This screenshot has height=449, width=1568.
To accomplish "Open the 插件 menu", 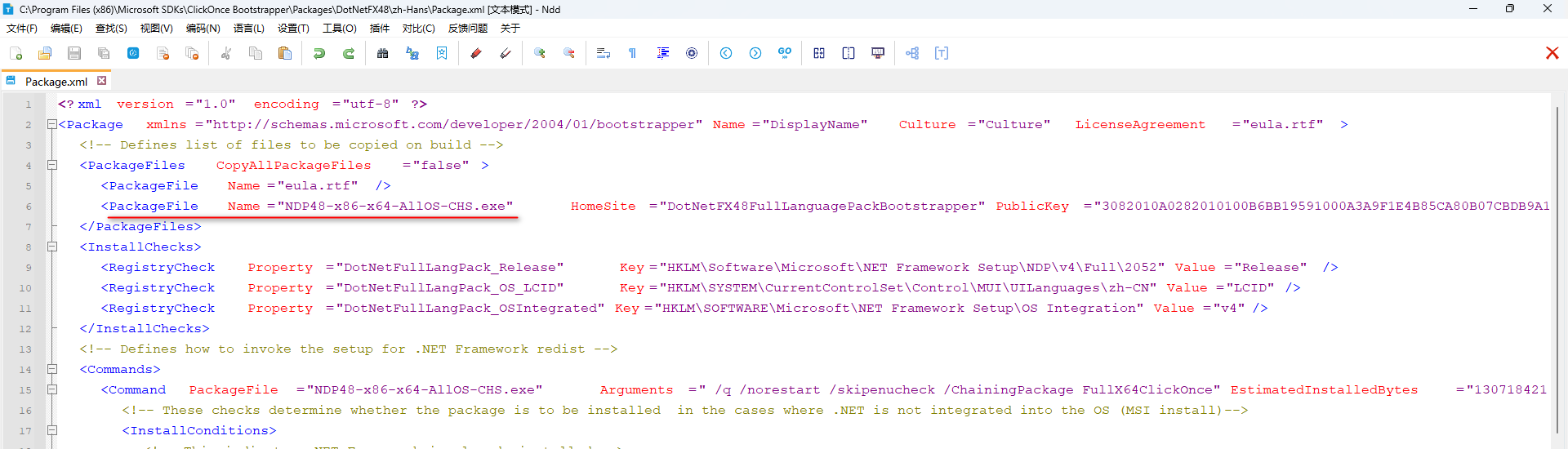I will pyautogui.click(x=380, y=29).
